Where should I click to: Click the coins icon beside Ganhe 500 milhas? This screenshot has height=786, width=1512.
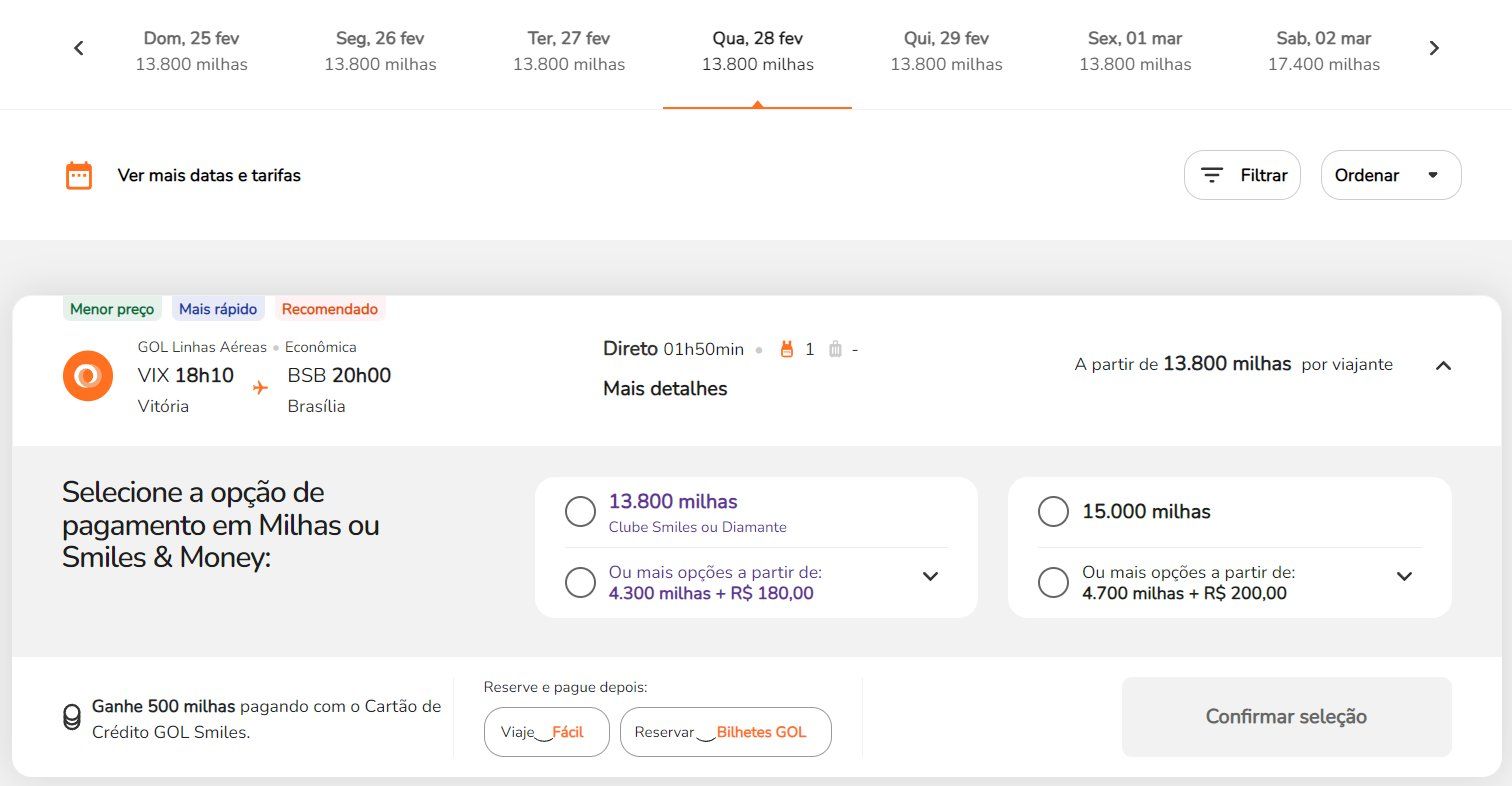[x=72, y=717]
